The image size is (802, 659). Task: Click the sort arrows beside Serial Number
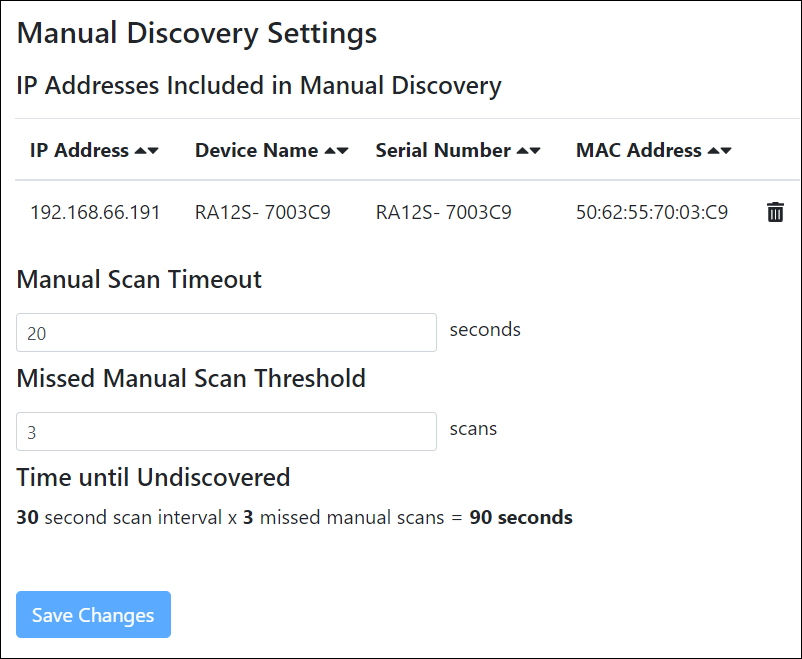coord(528,151)
